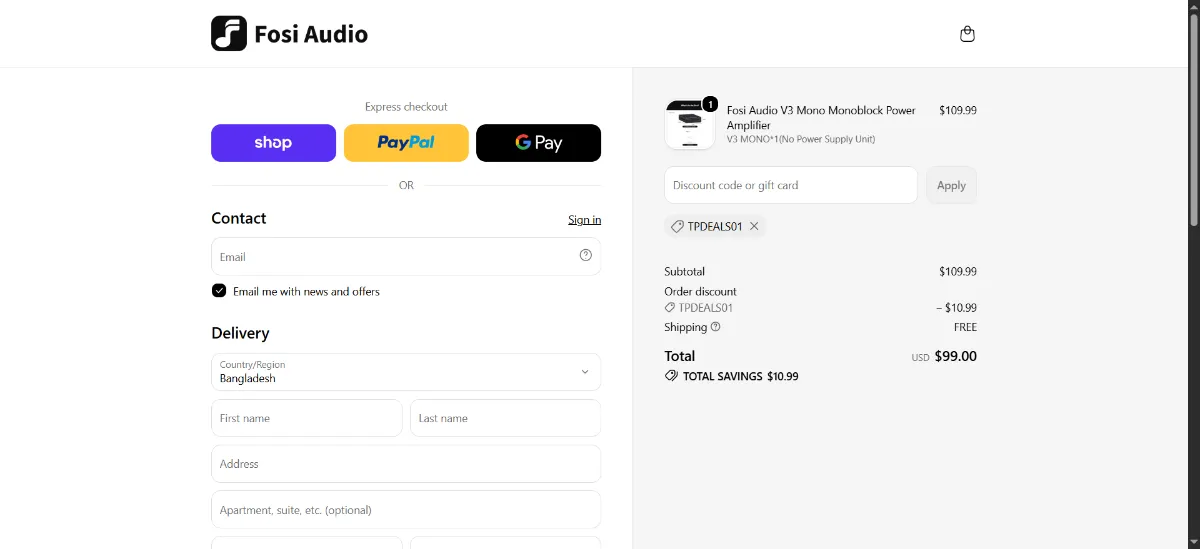Click the product title Fosi Audio V3 Mono
The image size is (1200, 549).
pos(821,118)
